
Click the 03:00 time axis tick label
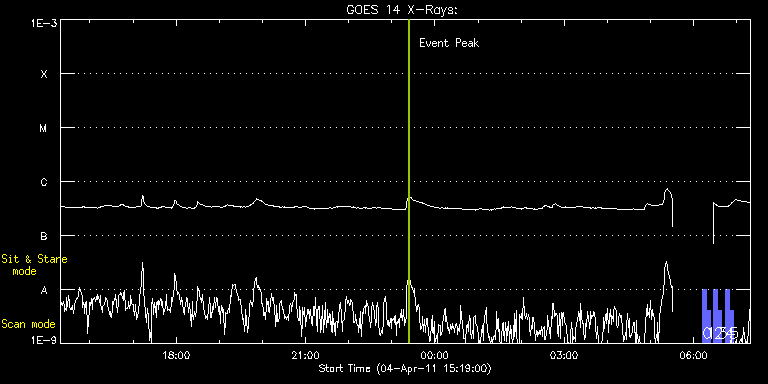pyautogui.click(x=563, y=354)
